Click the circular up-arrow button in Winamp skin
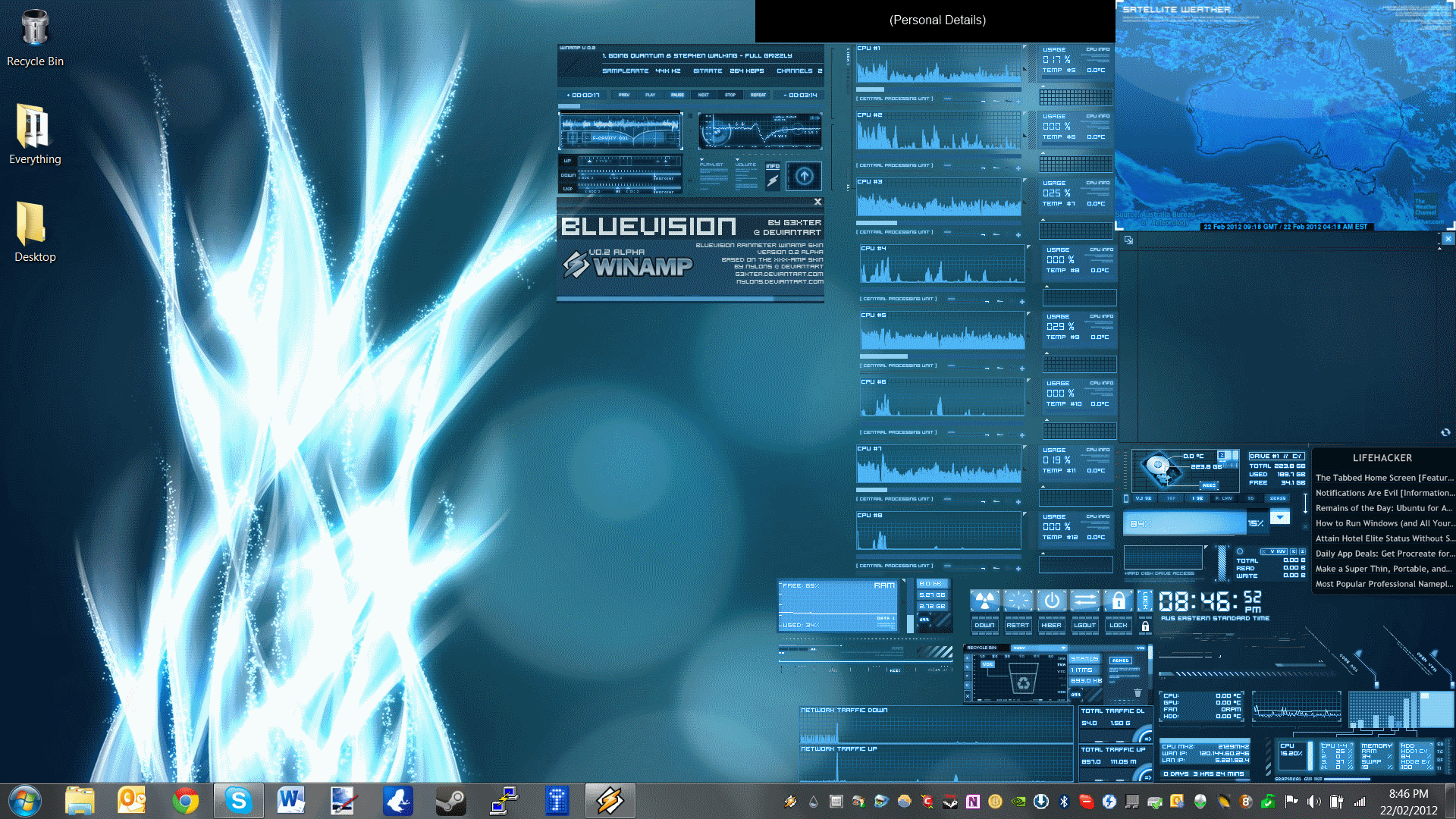Viewport: 1456px width, 819px height. [804, 177]
